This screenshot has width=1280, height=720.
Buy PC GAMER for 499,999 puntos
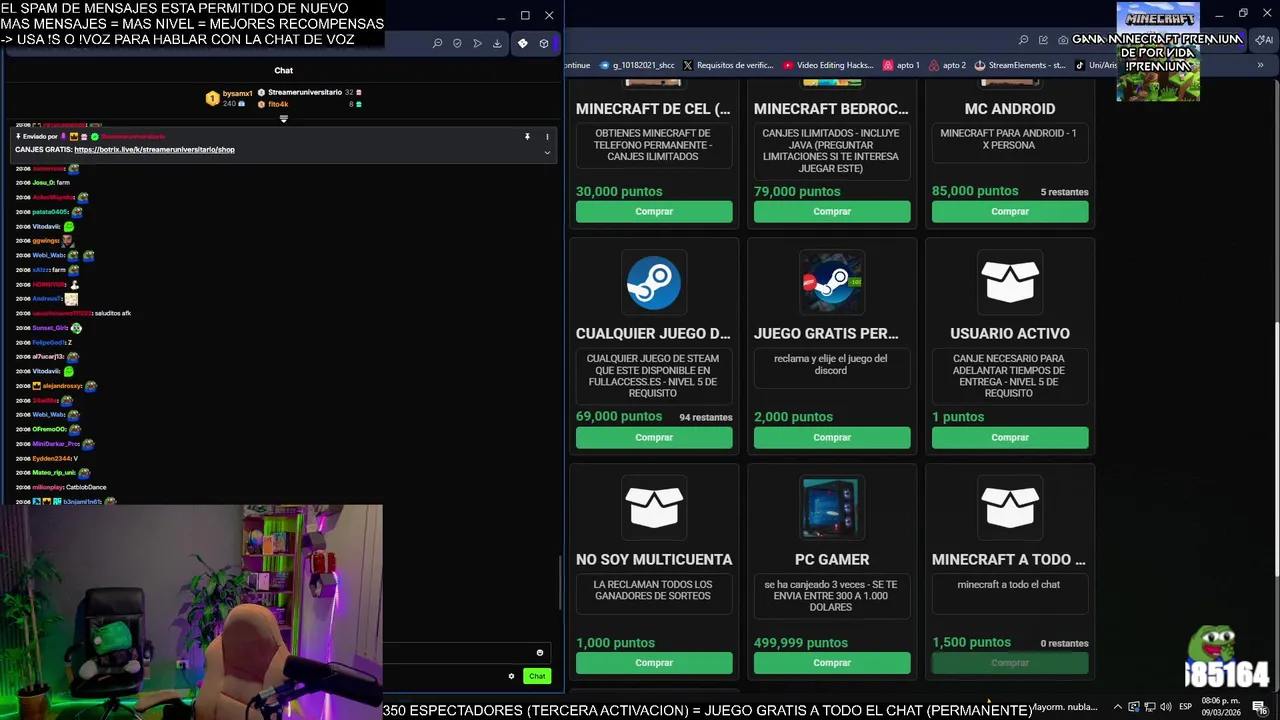832,663
